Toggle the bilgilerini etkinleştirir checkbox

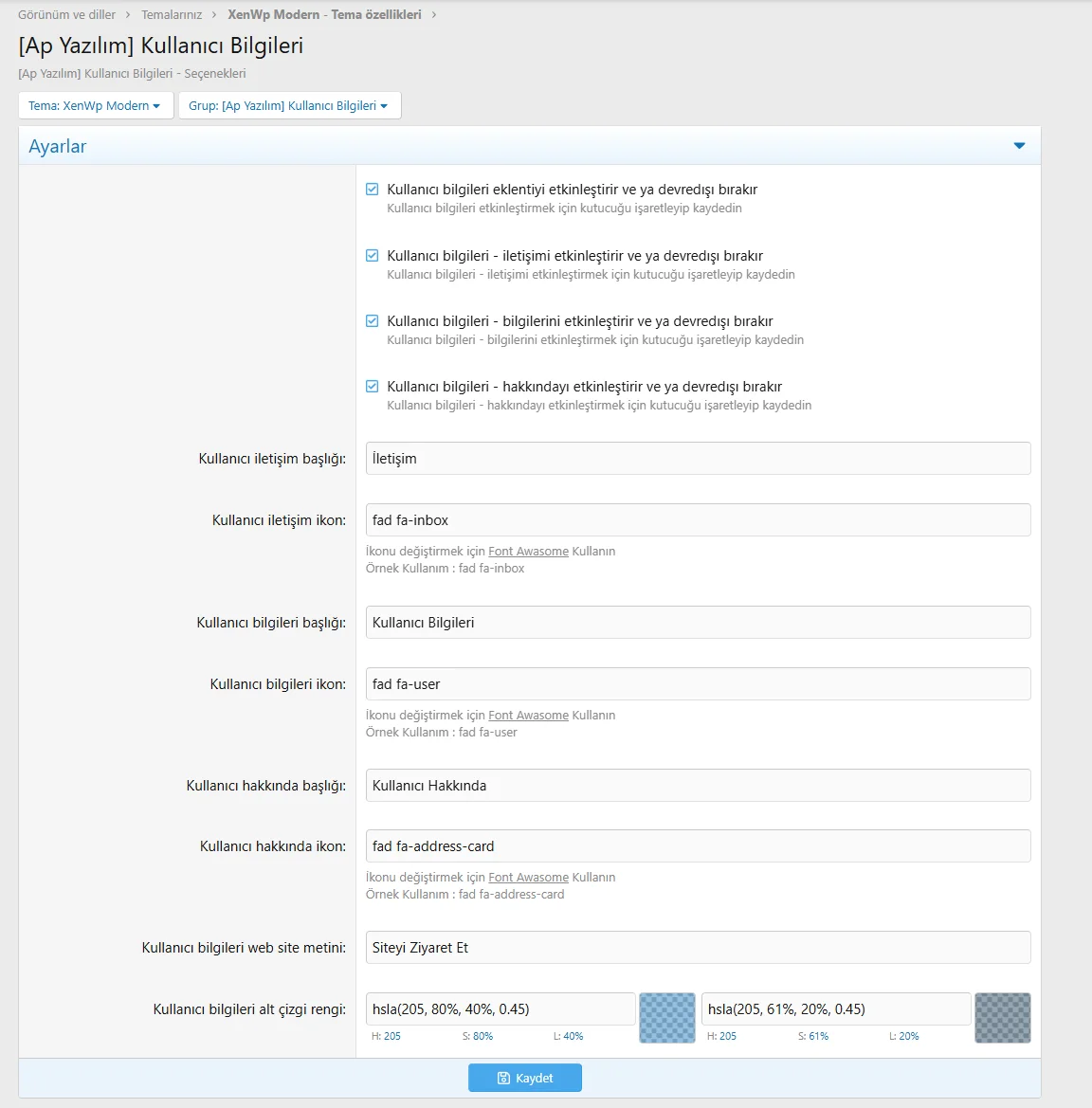point(373,321)
